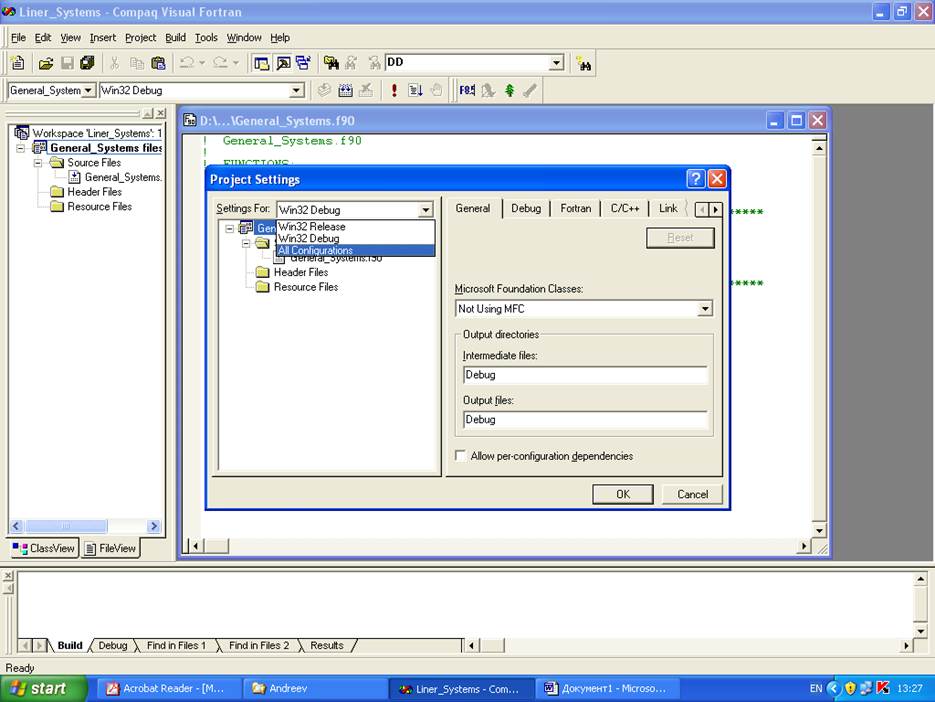
Task: Click the tab scroll left arrow in settings
Action: click(702, 210)
